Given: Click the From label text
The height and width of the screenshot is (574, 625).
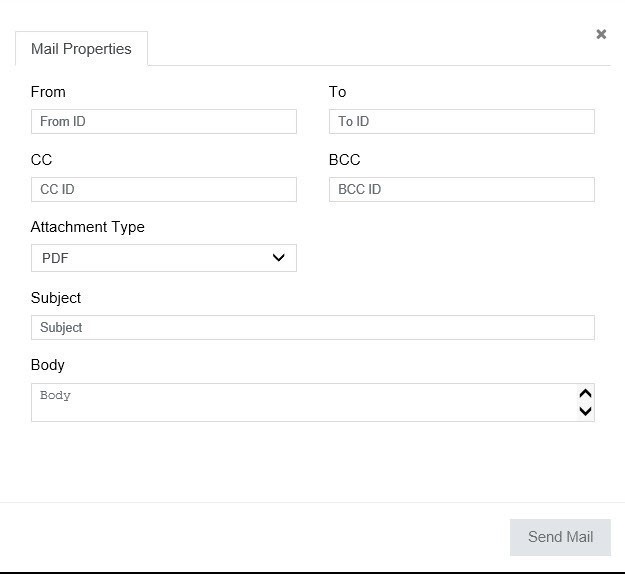Looking at the screenshot, I should (x=48, y=92).
